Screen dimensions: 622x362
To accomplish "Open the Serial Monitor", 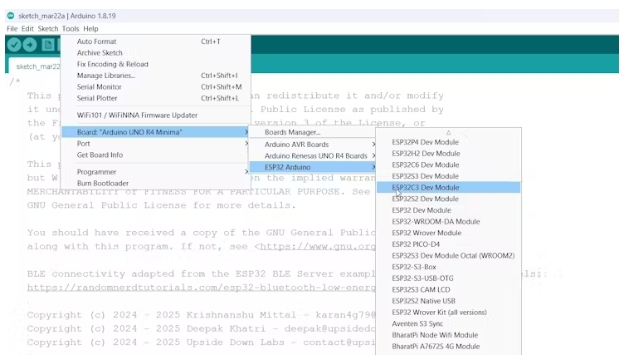I will (156, 87).
